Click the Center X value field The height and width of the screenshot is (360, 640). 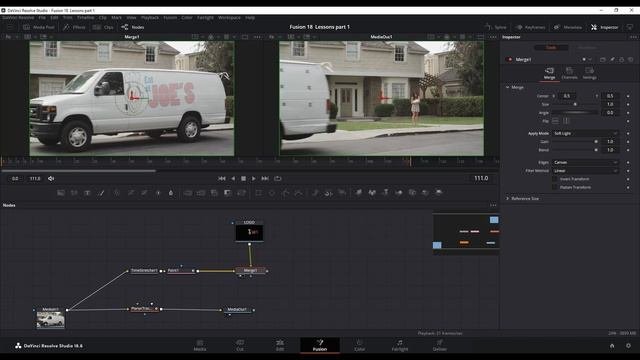567,96
